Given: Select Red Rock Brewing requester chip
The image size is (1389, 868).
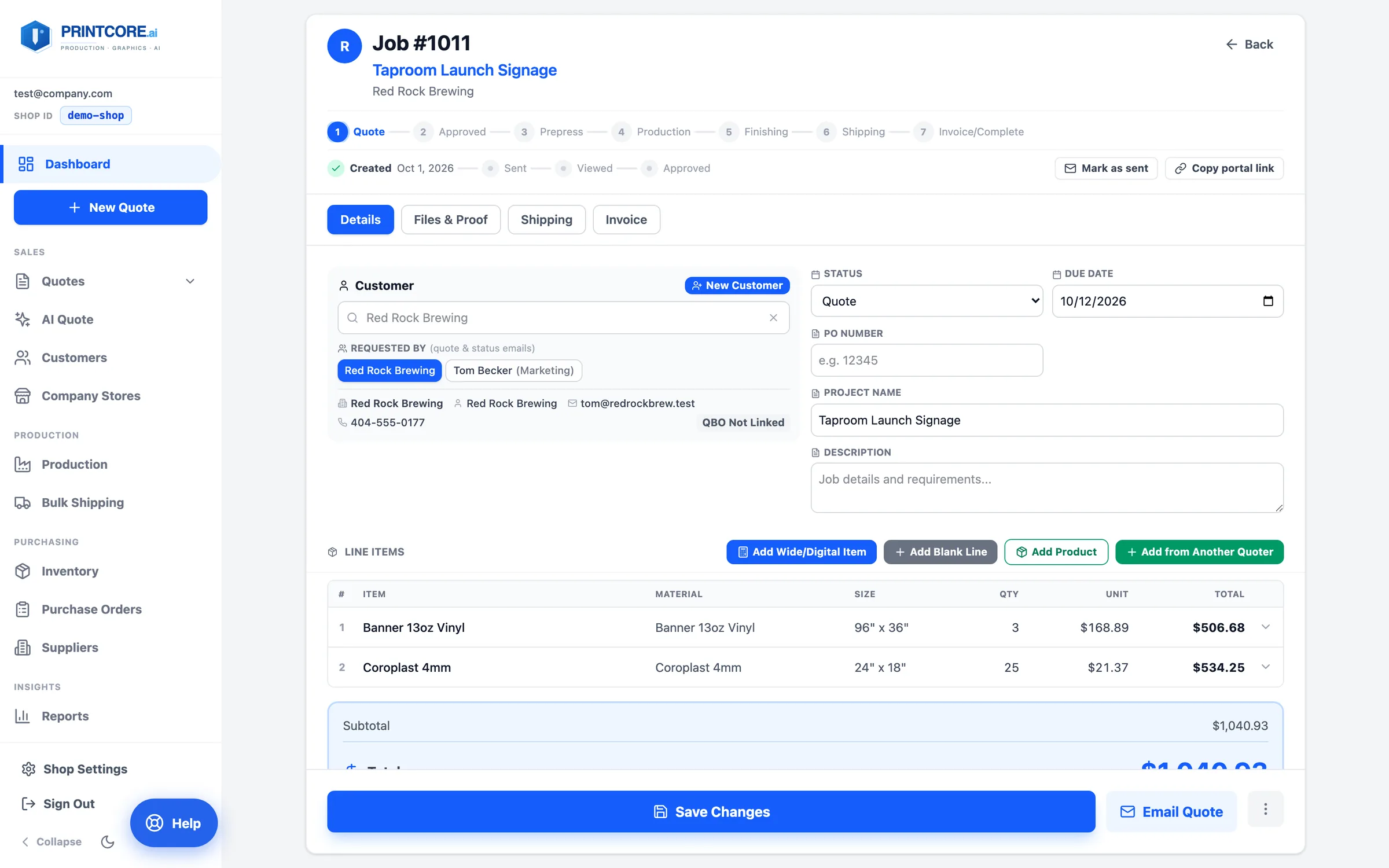Looking at the screenshot, I should coord(389,370).
